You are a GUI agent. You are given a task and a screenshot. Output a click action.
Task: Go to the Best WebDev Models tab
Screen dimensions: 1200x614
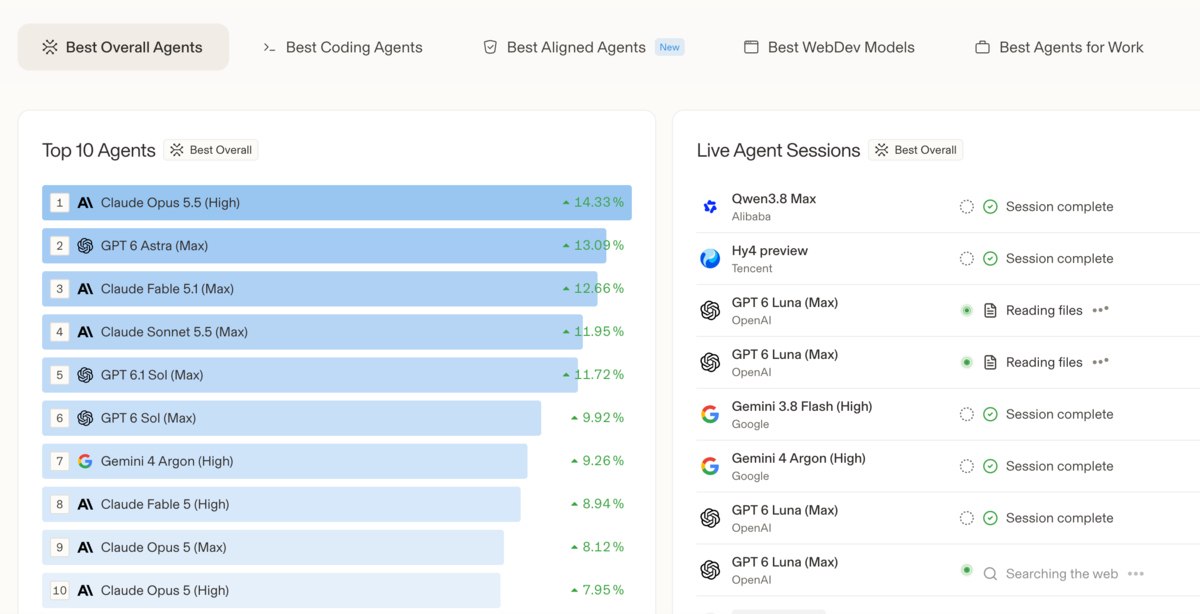pyautogui.click(x=829, y=47)
